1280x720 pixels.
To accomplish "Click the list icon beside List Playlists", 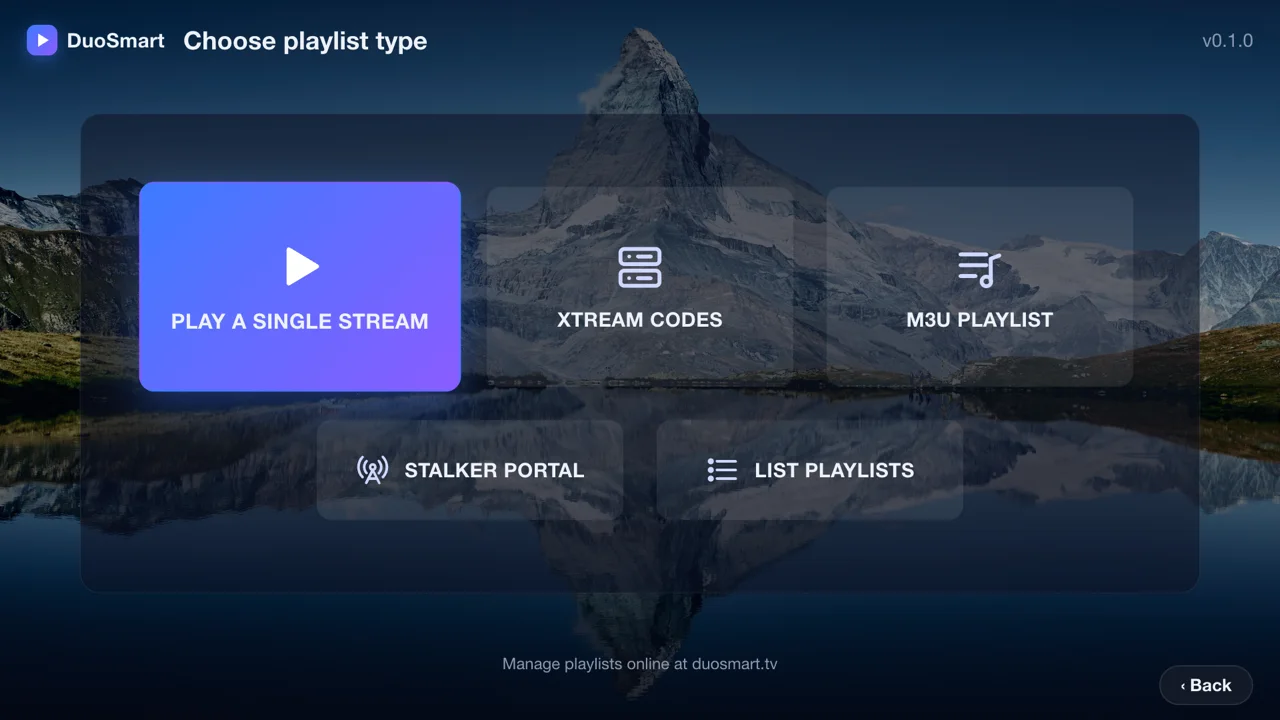I will pyautogui.click(x=722, y=470).
